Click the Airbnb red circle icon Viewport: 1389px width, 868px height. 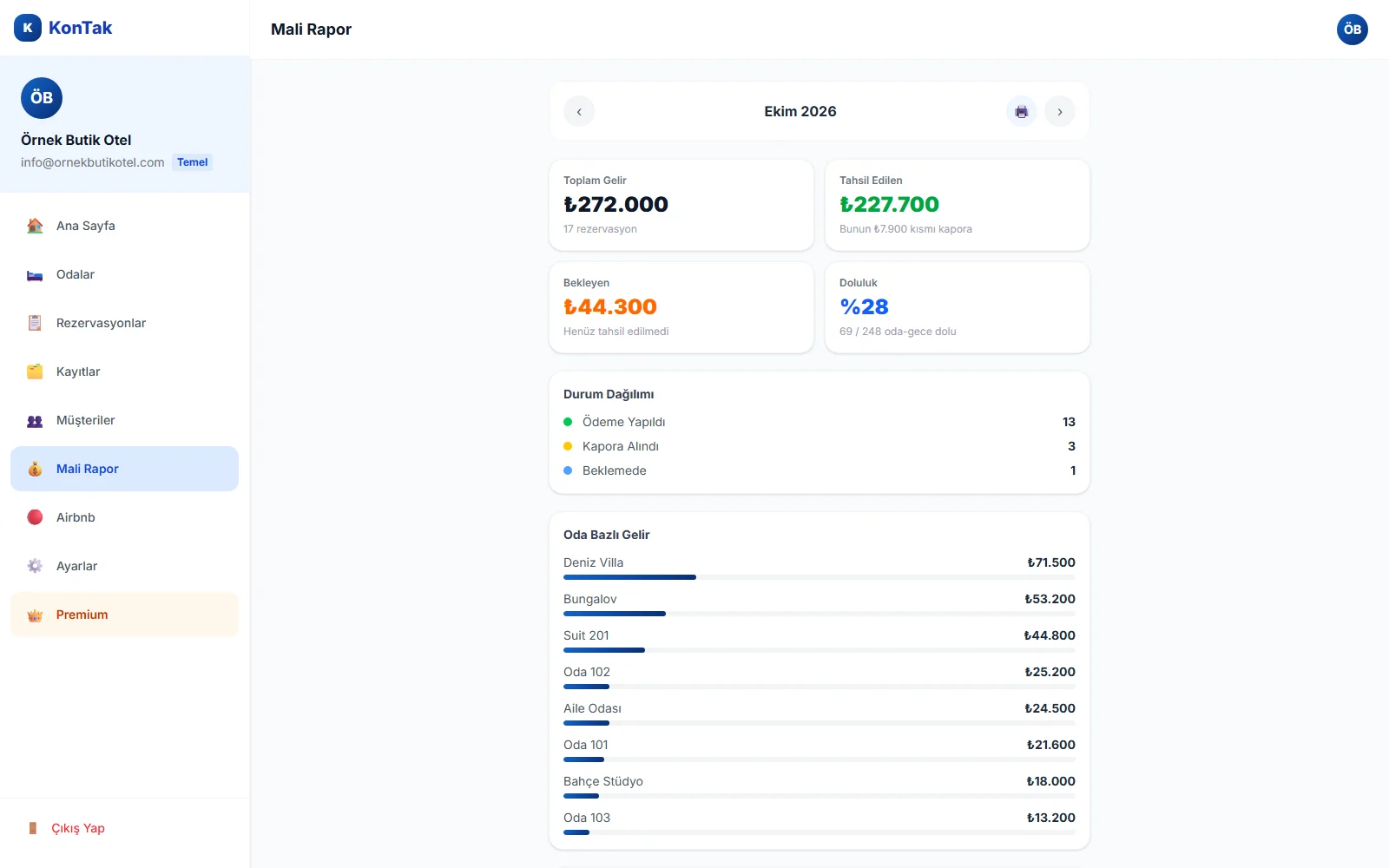click(x=35, y=517)
